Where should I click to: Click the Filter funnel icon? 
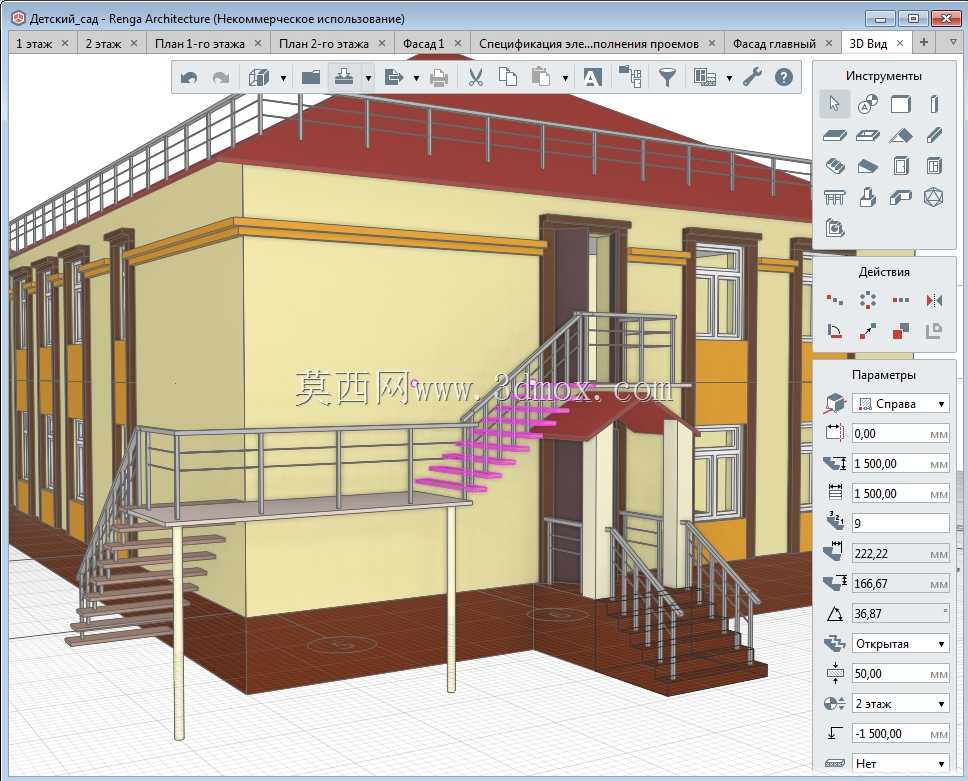point(667,77)
